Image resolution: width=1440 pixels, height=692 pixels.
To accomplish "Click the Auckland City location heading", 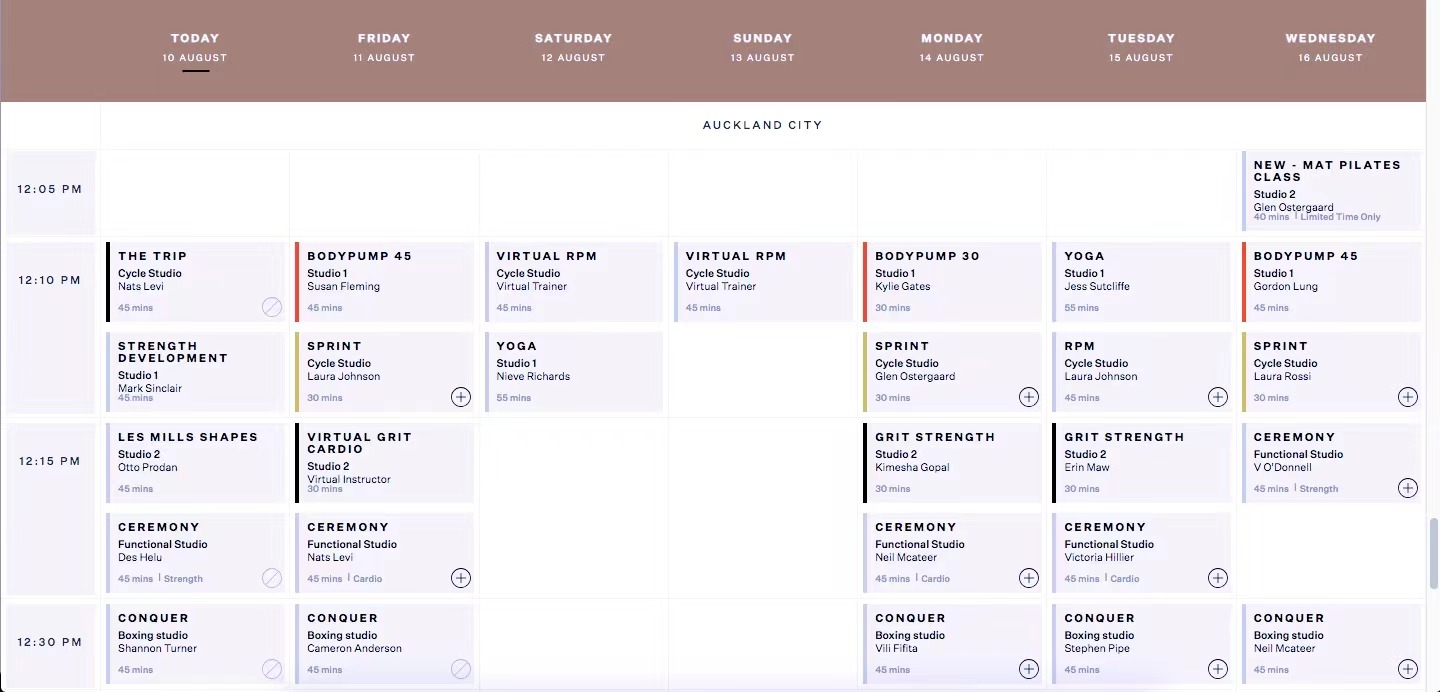I will (x=762, y=125).
